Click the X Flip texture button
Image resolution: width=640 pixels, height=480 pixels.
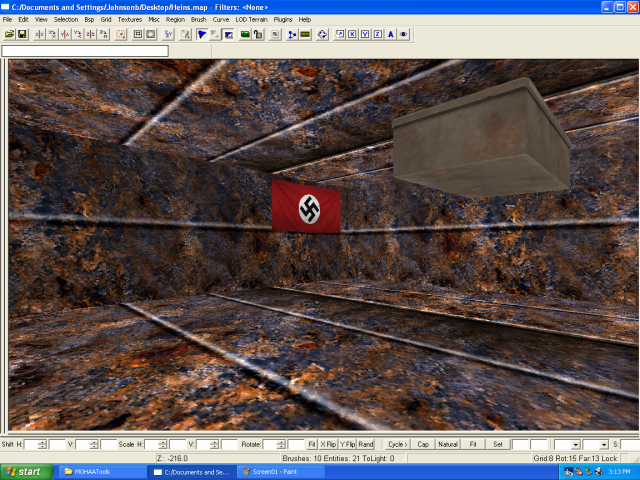(328, 444)
